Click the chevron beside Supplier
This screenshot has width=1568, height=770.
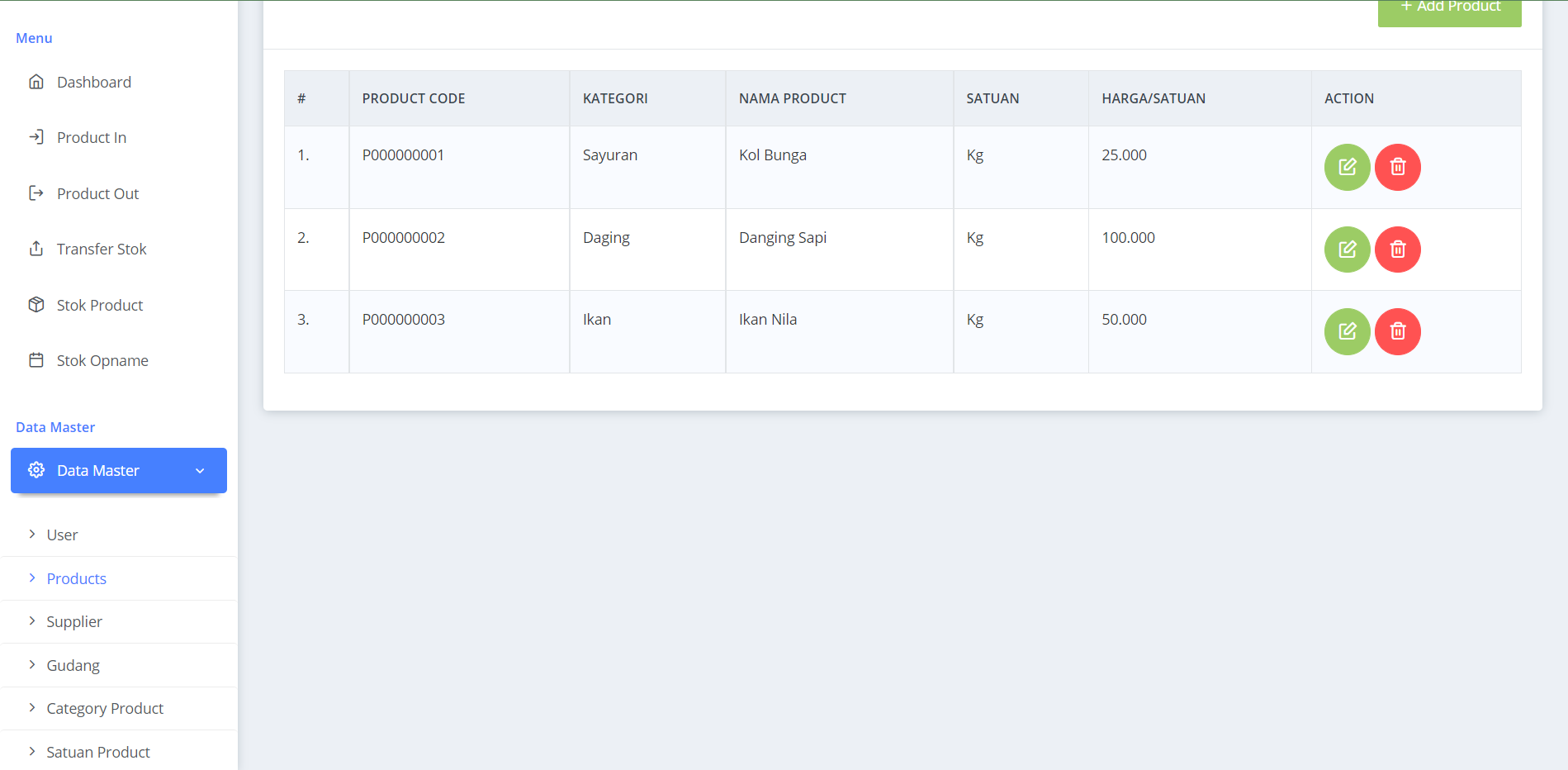pos(32,621)
